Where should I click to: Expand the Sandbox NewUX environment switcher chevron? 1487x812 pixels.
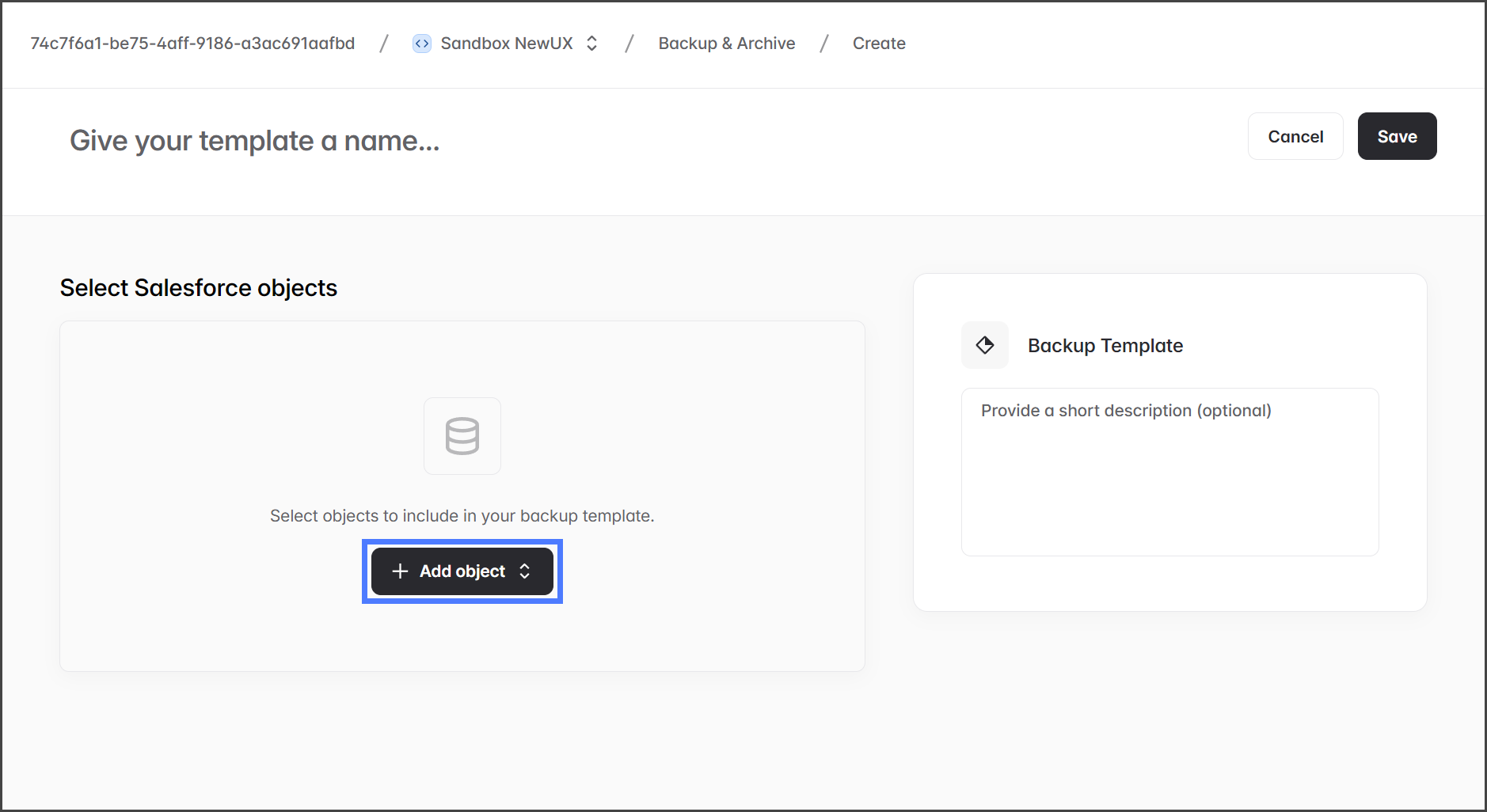pyautogui.click(x=591, y=44)
